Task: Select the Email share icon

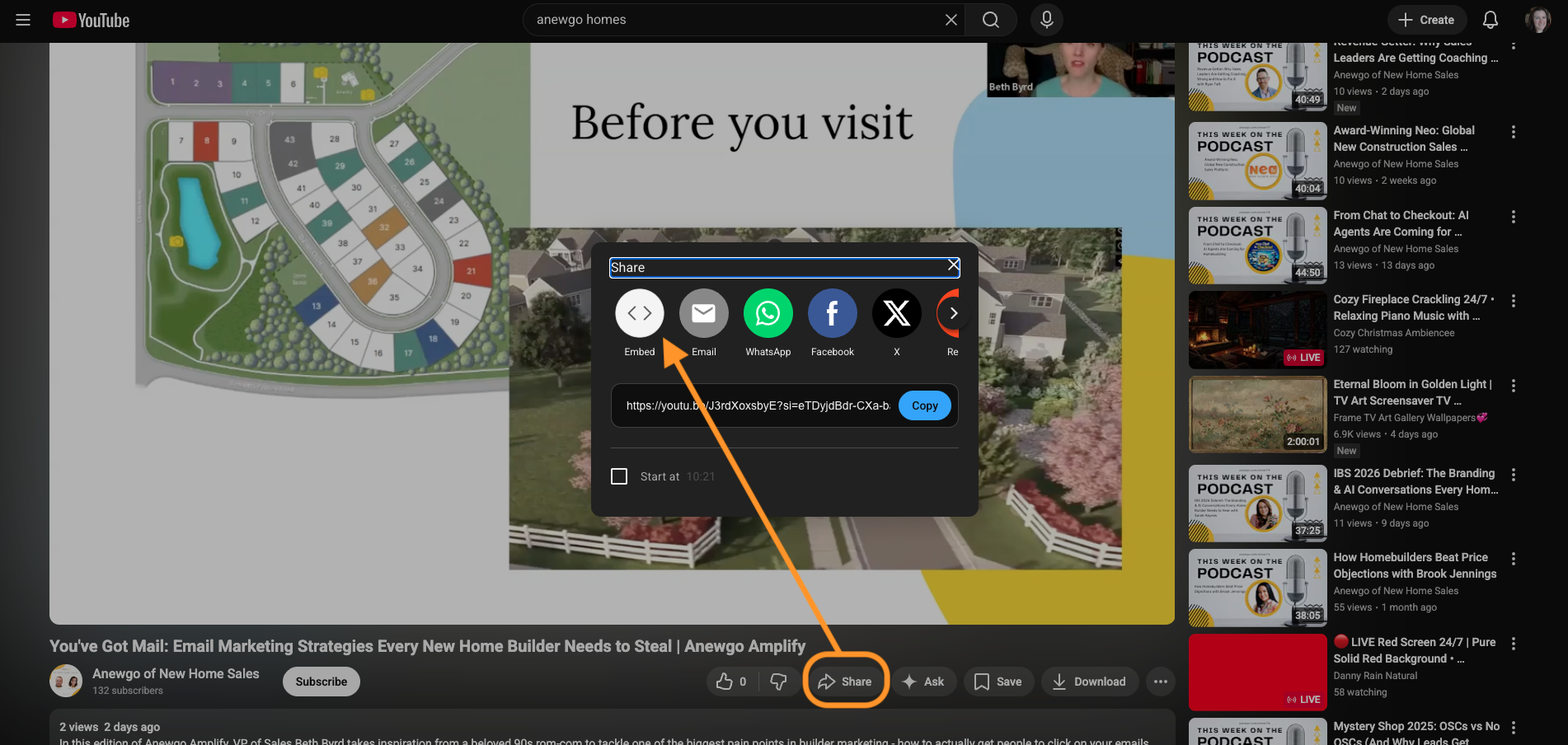Action: click(x=703, y=314)
